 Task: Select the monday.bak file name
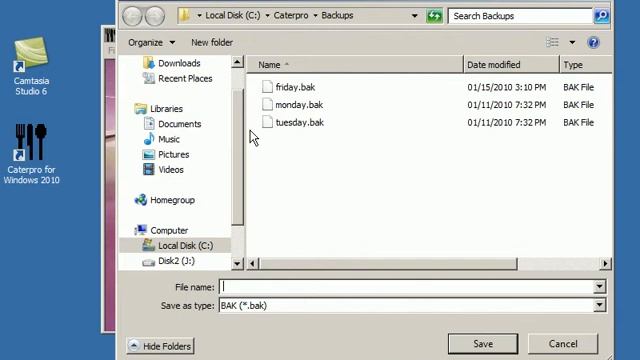(299, 105)
